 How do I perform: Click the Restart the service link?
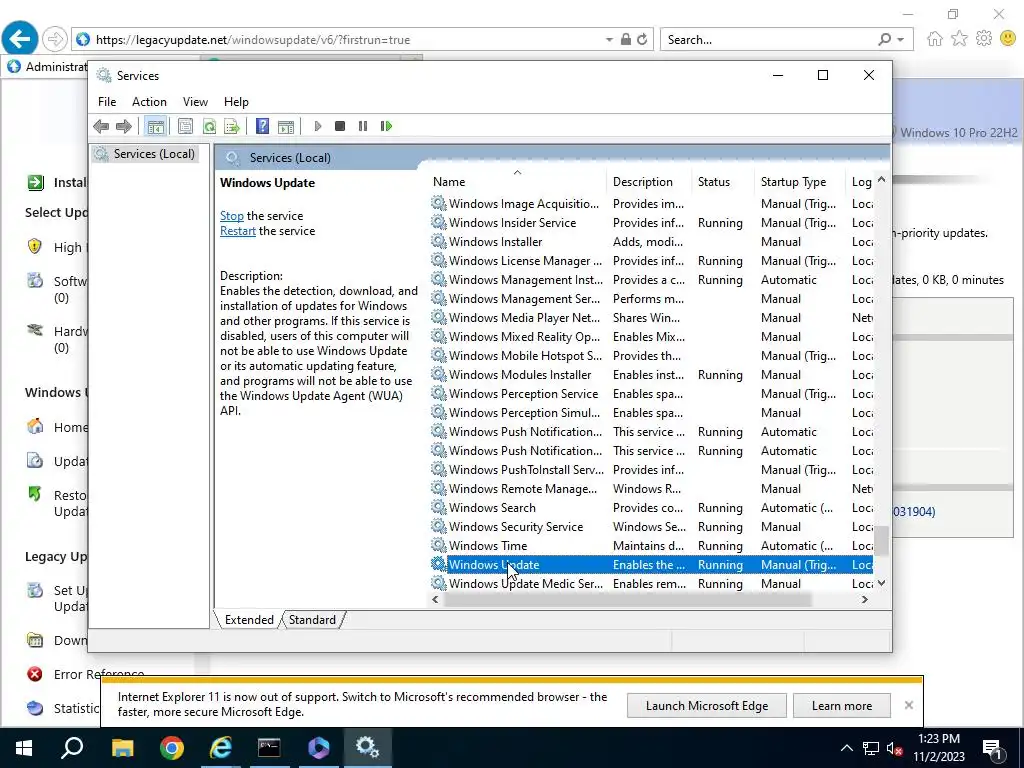[238, 231]
